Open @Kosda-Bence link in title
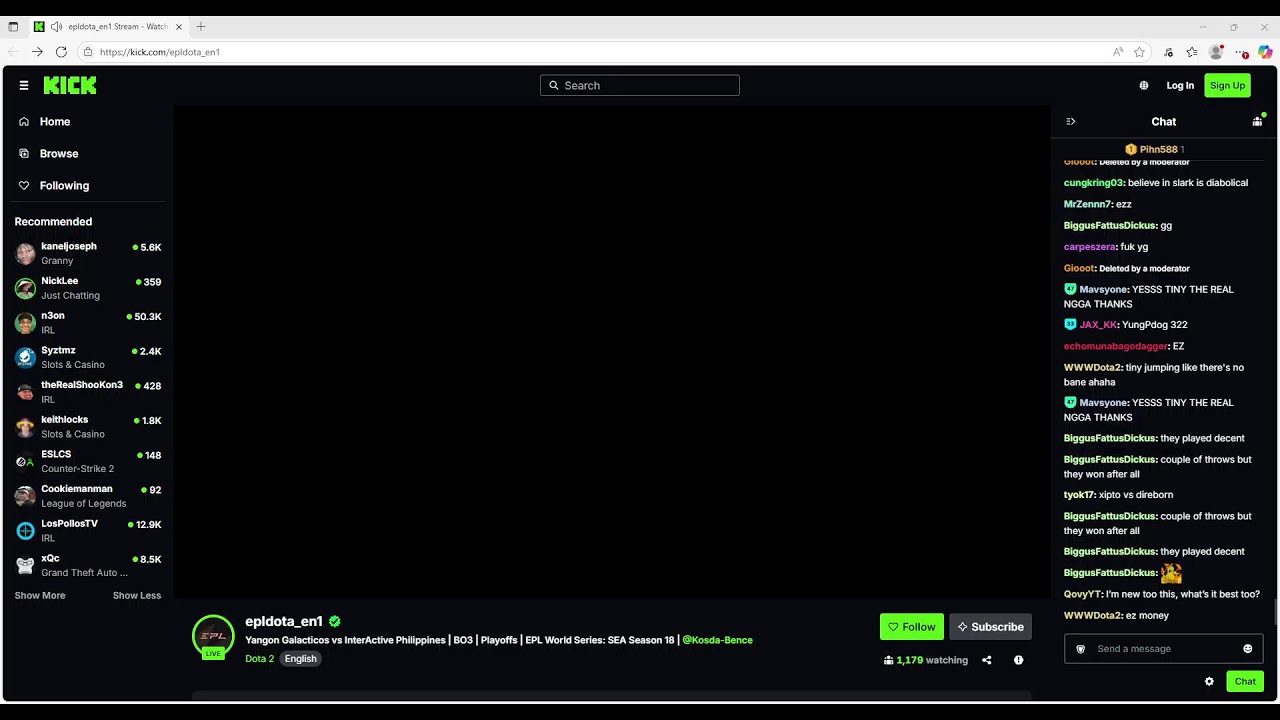This screenshot has height=720, width=1280. [717, 640]
